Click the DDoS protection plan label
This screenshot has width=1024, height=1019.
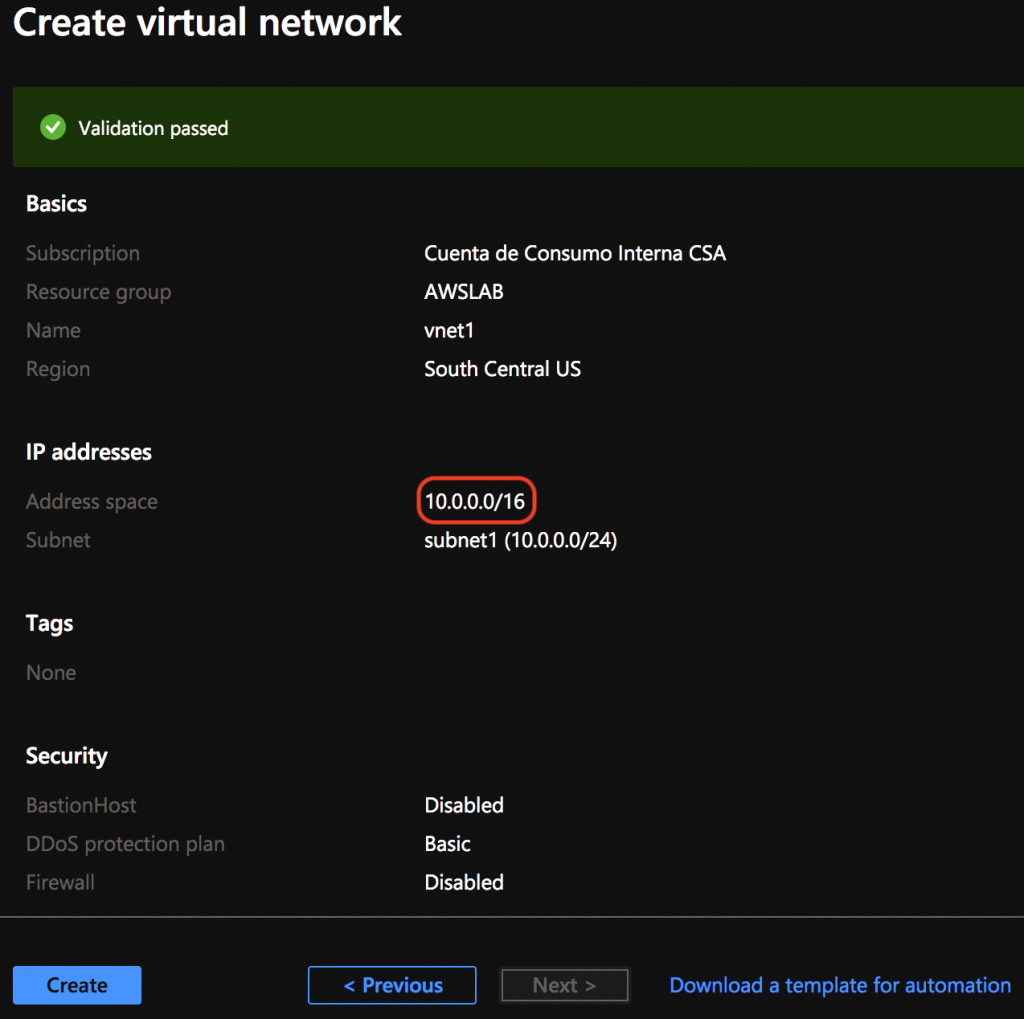click(x=125, y=844)
